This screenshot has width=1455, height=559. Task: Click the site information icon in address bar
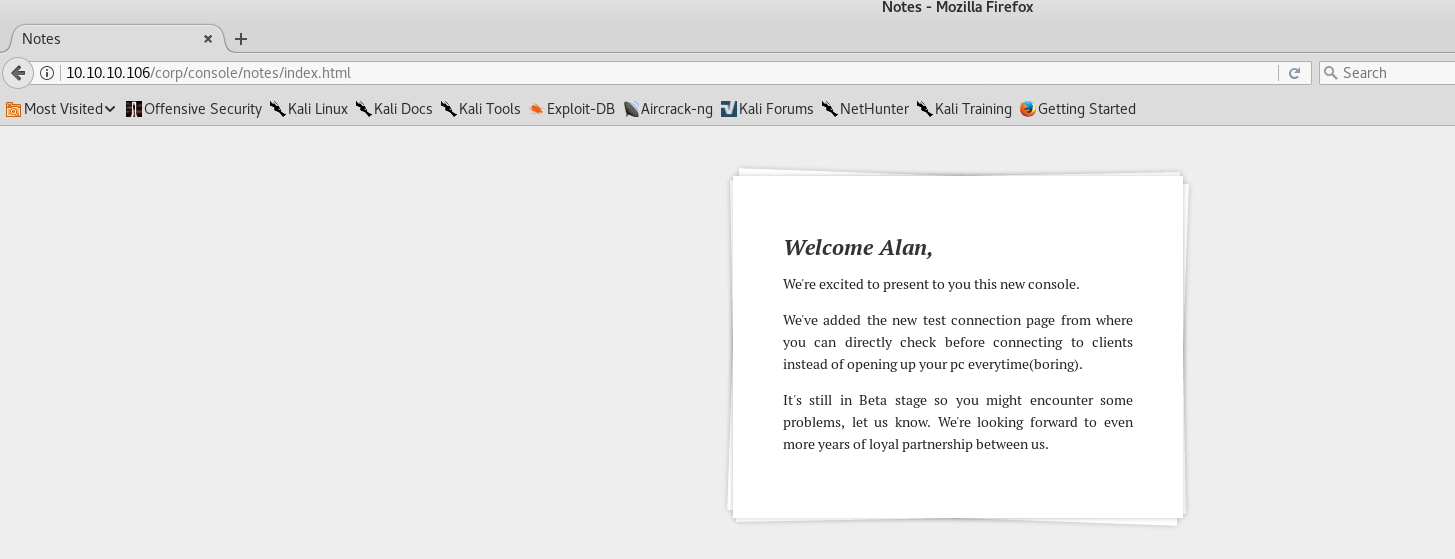click(x=47, y=73)
